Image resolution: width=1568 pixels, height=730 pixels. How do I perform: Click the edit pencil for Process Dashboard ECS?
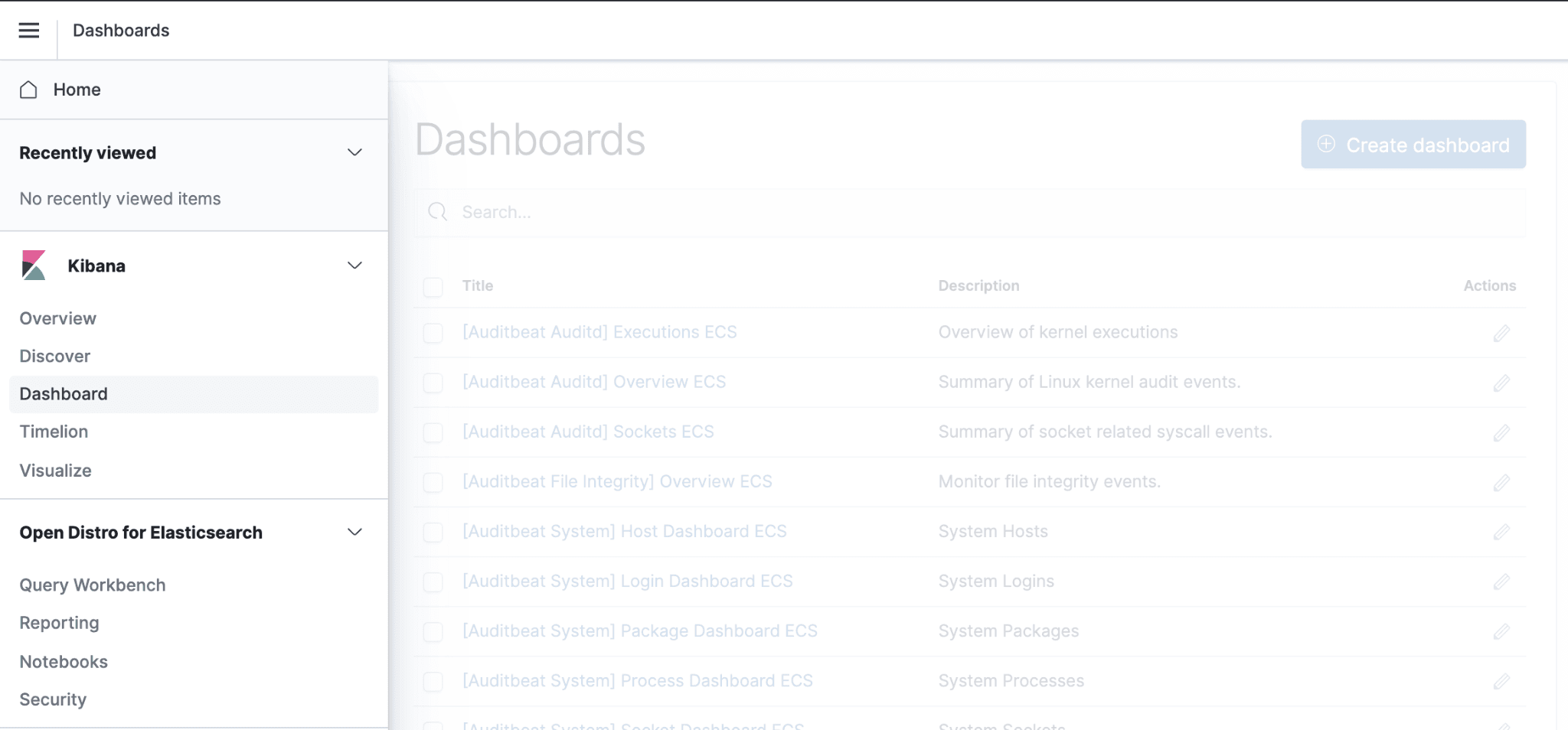[x=1501, y=680]
